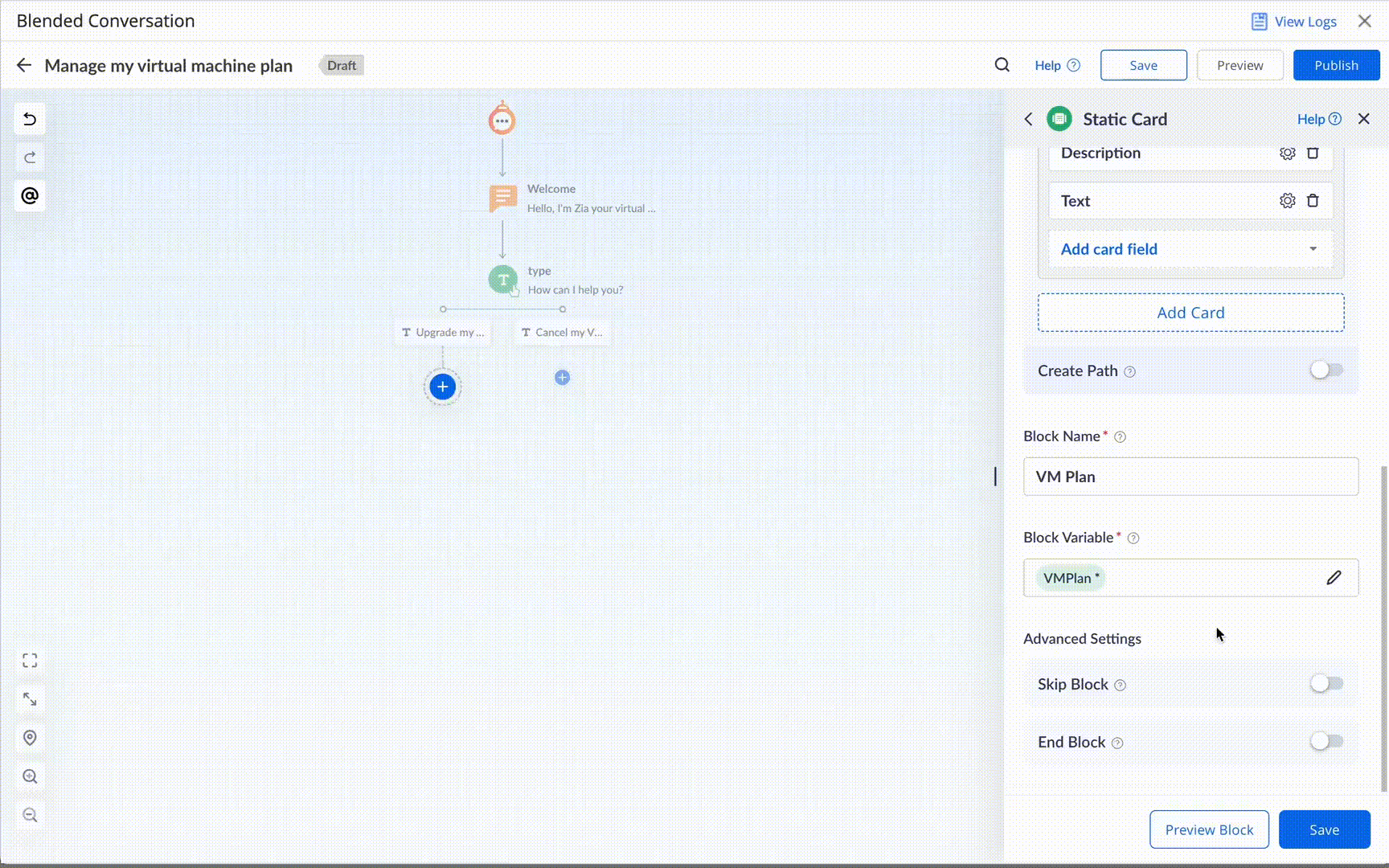The height and width of the screenshot is (868, 1389).
Task: Click the Add Card button
Action: (1190, 313)
